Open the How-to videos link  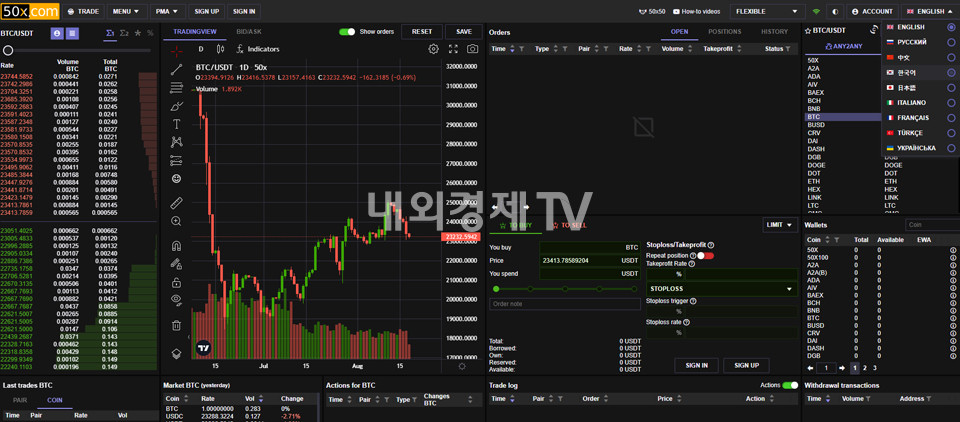696,11
